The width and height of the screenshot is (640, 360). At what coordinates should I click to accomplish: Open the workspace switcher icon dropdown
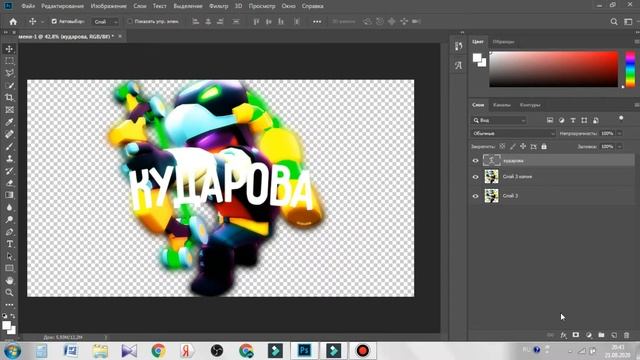pyautogui.click(x=628, y=22)
